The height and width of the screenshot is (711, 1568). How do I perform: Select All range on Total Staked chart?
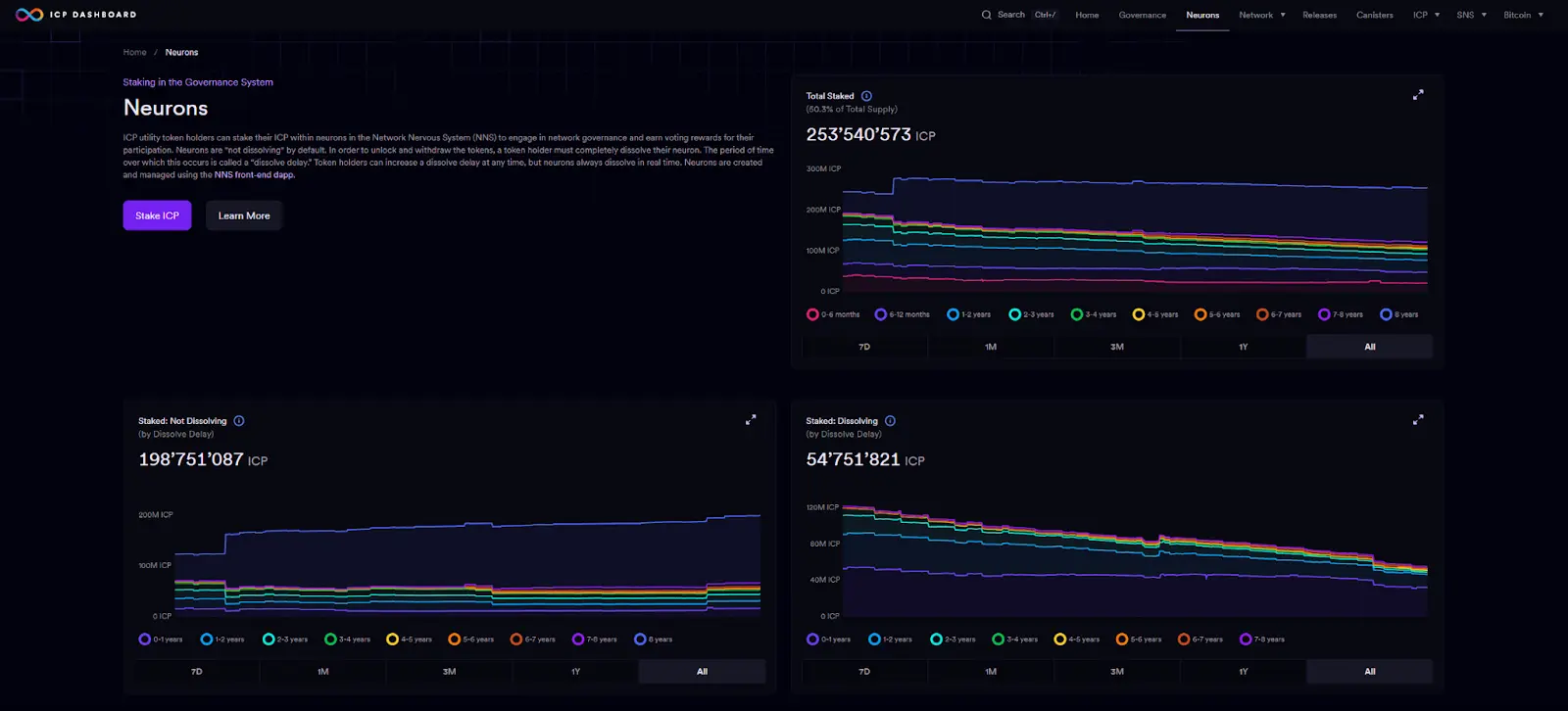pyautogui.click(x=1370, y=347)
